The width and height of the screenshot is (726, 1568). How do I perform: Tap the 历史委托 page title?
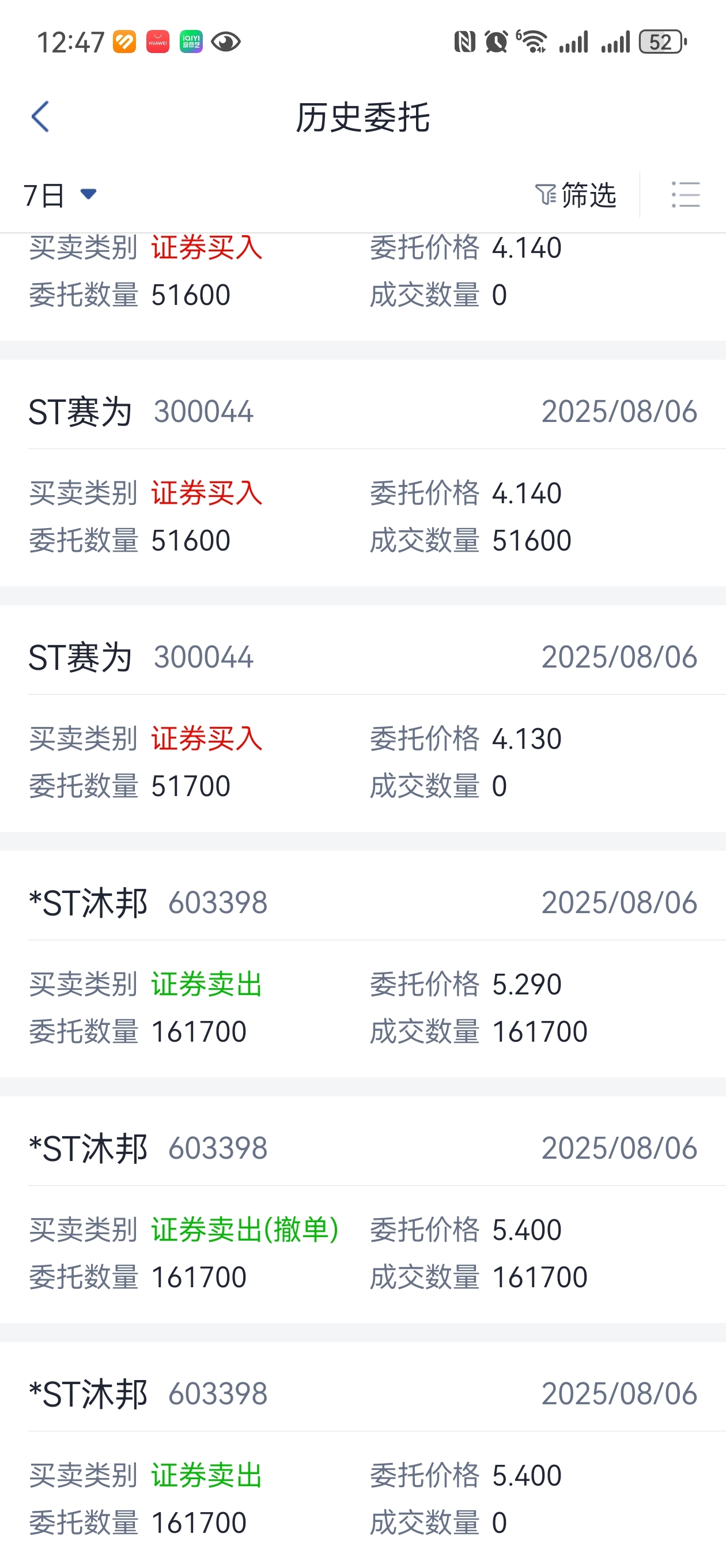point(362,117)
